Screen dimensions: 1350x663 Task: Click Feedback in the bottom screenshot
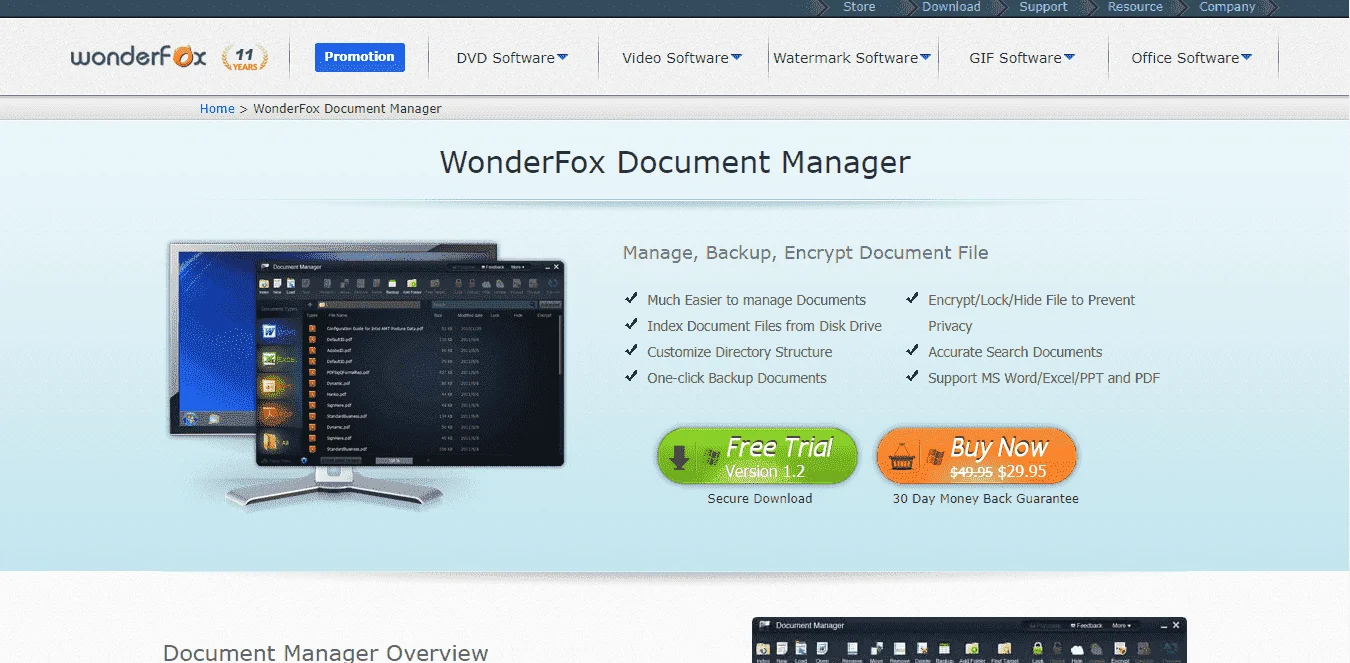pyautogui.click(x=1086, y=625)
